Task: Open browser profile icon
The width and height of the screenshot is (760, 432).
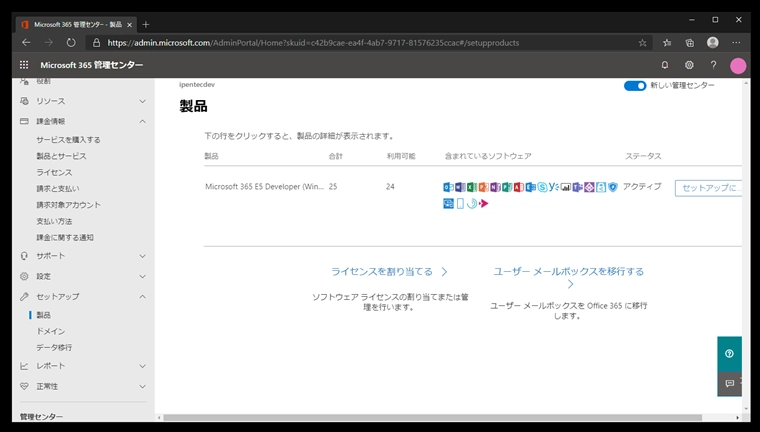Action: 712,43
